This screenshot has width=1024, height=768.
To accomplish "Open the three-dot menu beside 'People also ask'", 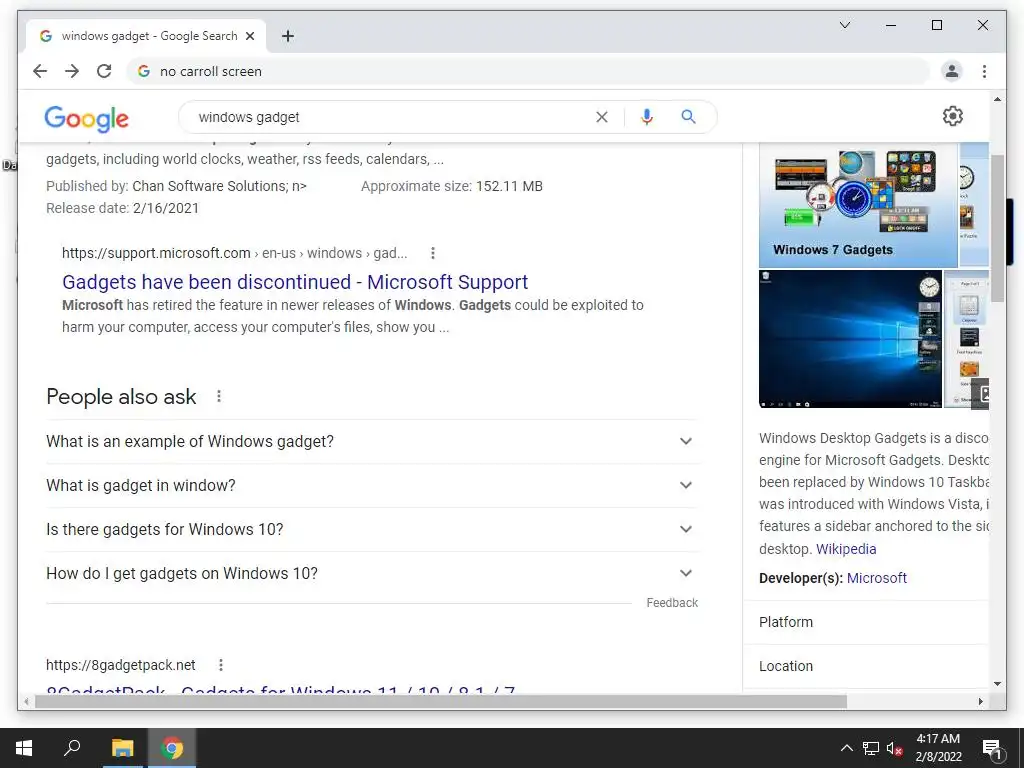I will click(219, 396).
